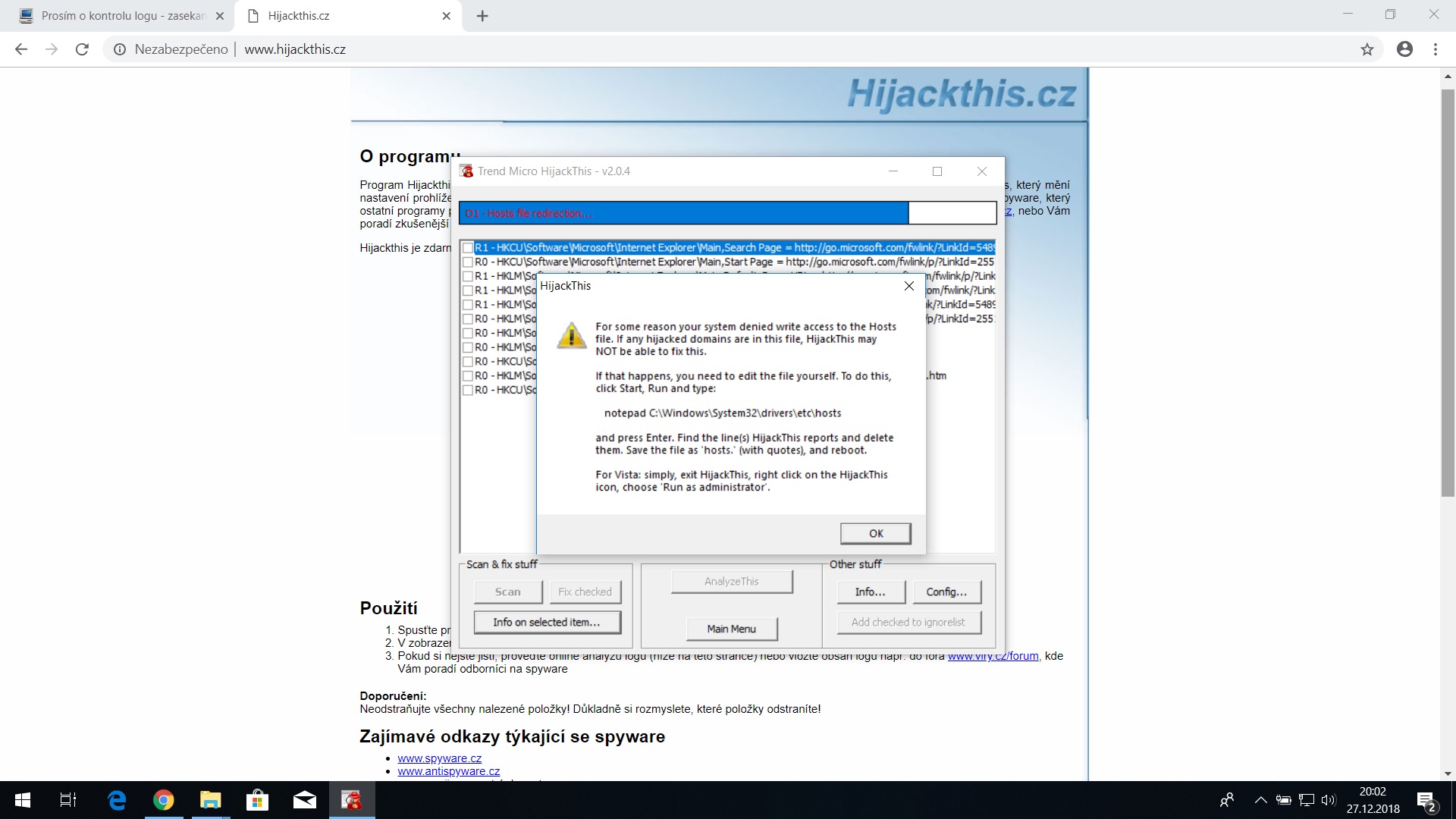
Task: Open the www.spyware.cz link
Action: point(439,758)
